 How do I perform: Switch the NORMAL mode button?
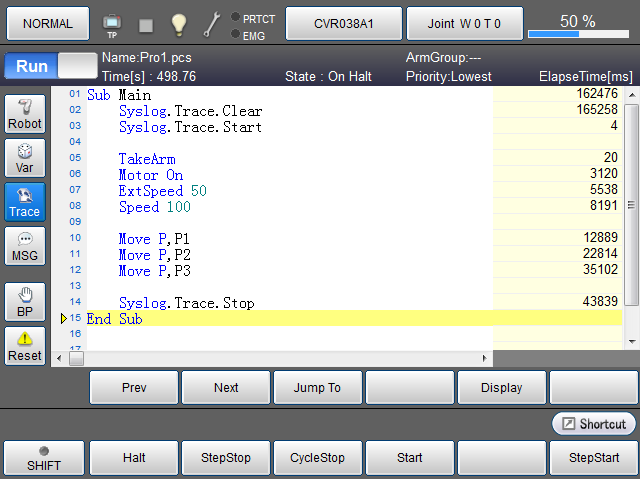point(46,22)
